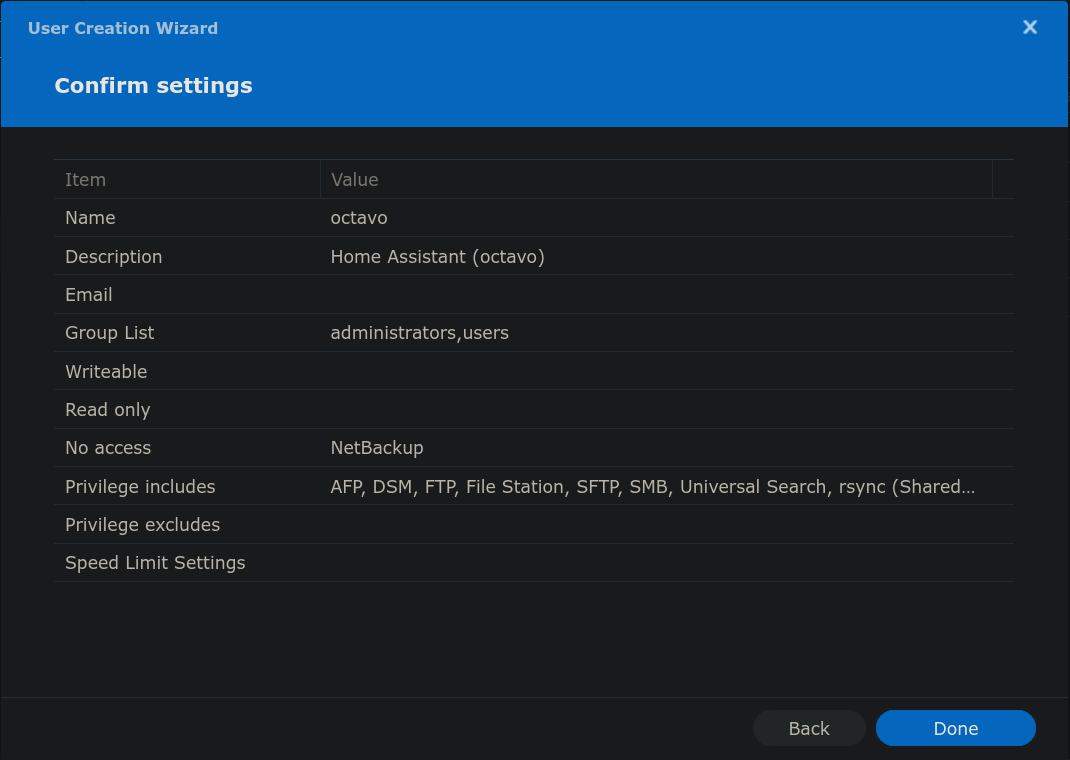Click the AFP, DSM, FTP privilege list value
1070x760 pixels.
coord(652,487)
